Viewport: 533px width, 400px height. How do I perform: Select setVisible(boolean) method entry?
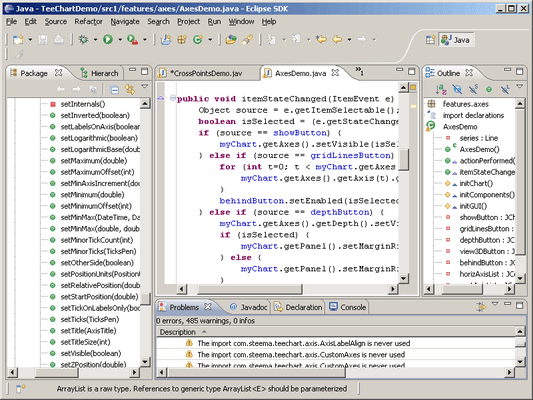click(91, 353)
